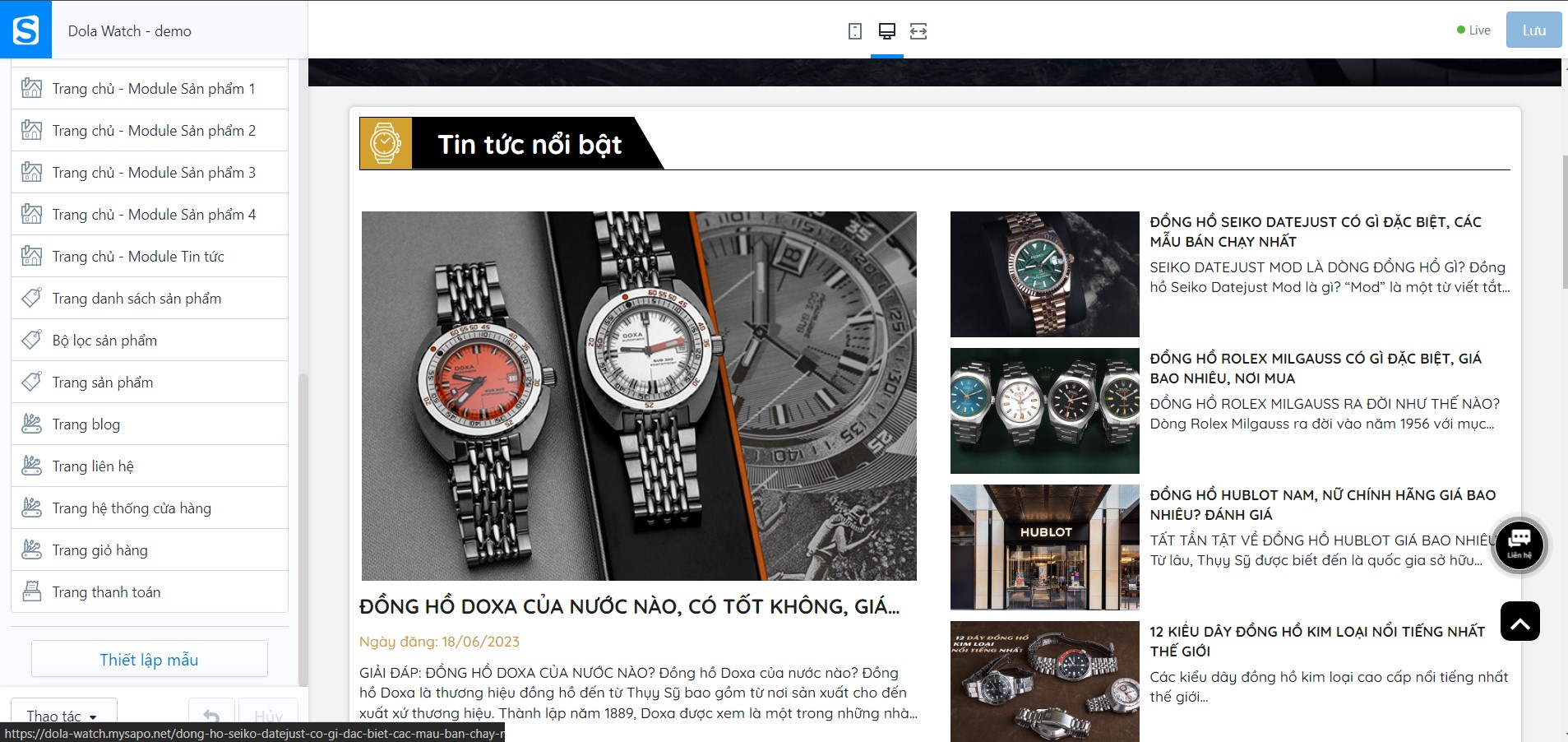
Task: Open Trang hệ thống cửa hàng settings
Action: coord(150,508)
